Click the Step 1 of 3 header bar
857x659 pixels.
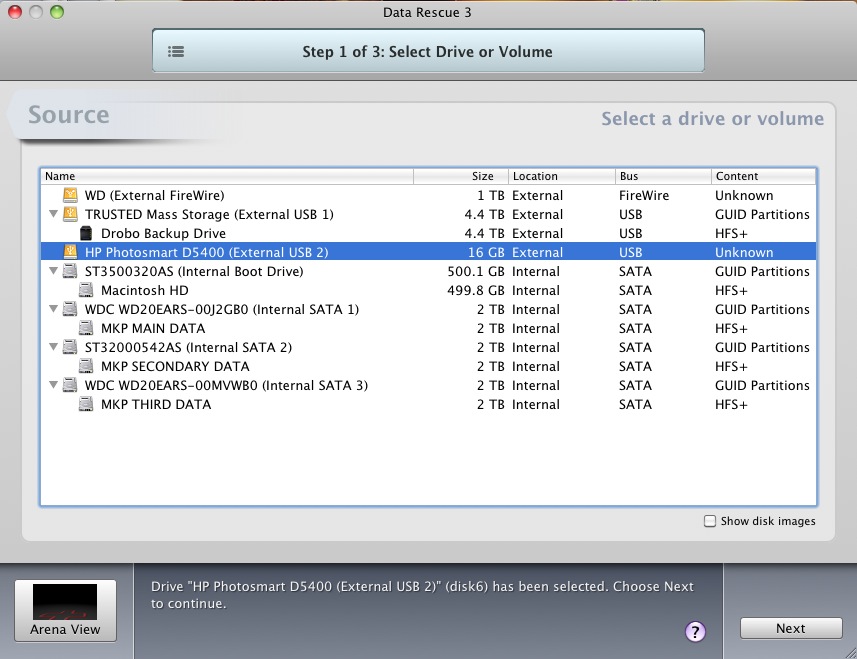pos(427,52)
